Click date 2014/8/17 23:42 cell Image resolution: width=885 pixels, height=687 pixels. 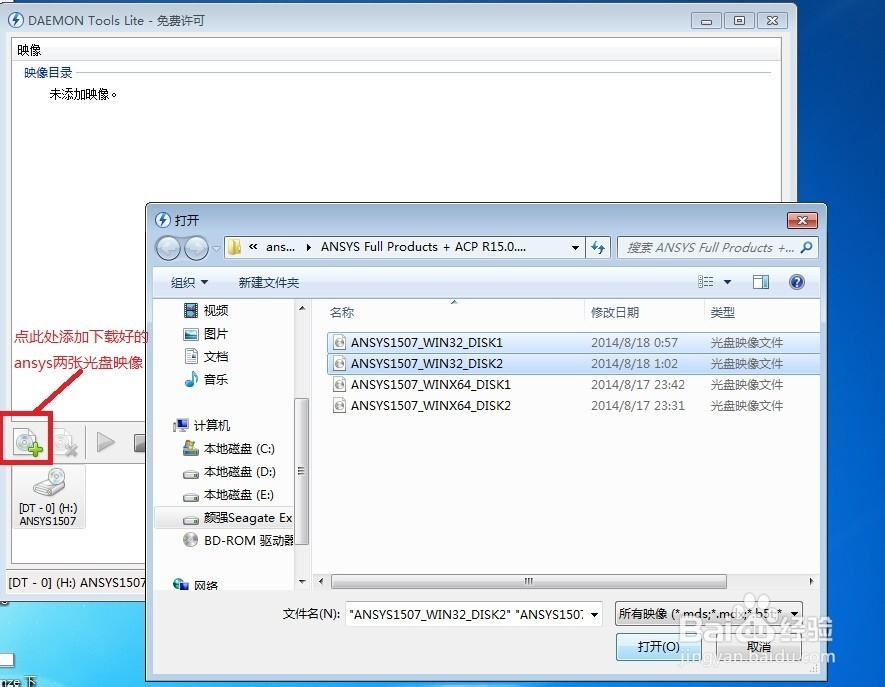click(638, 384)
